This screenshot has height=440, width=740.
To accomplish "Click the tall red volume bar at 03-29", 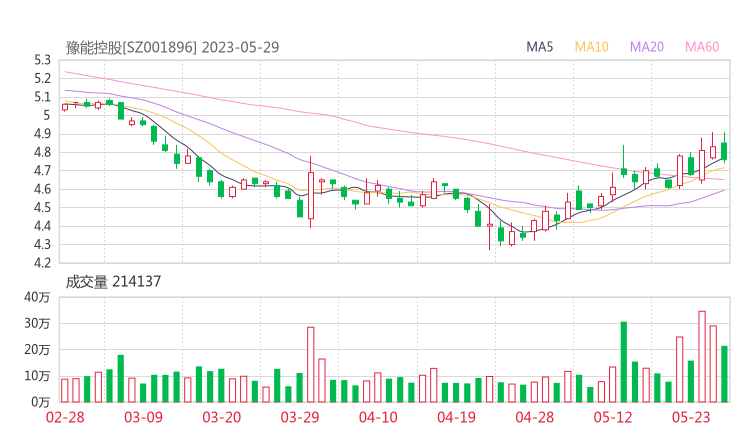I will 311,364.
